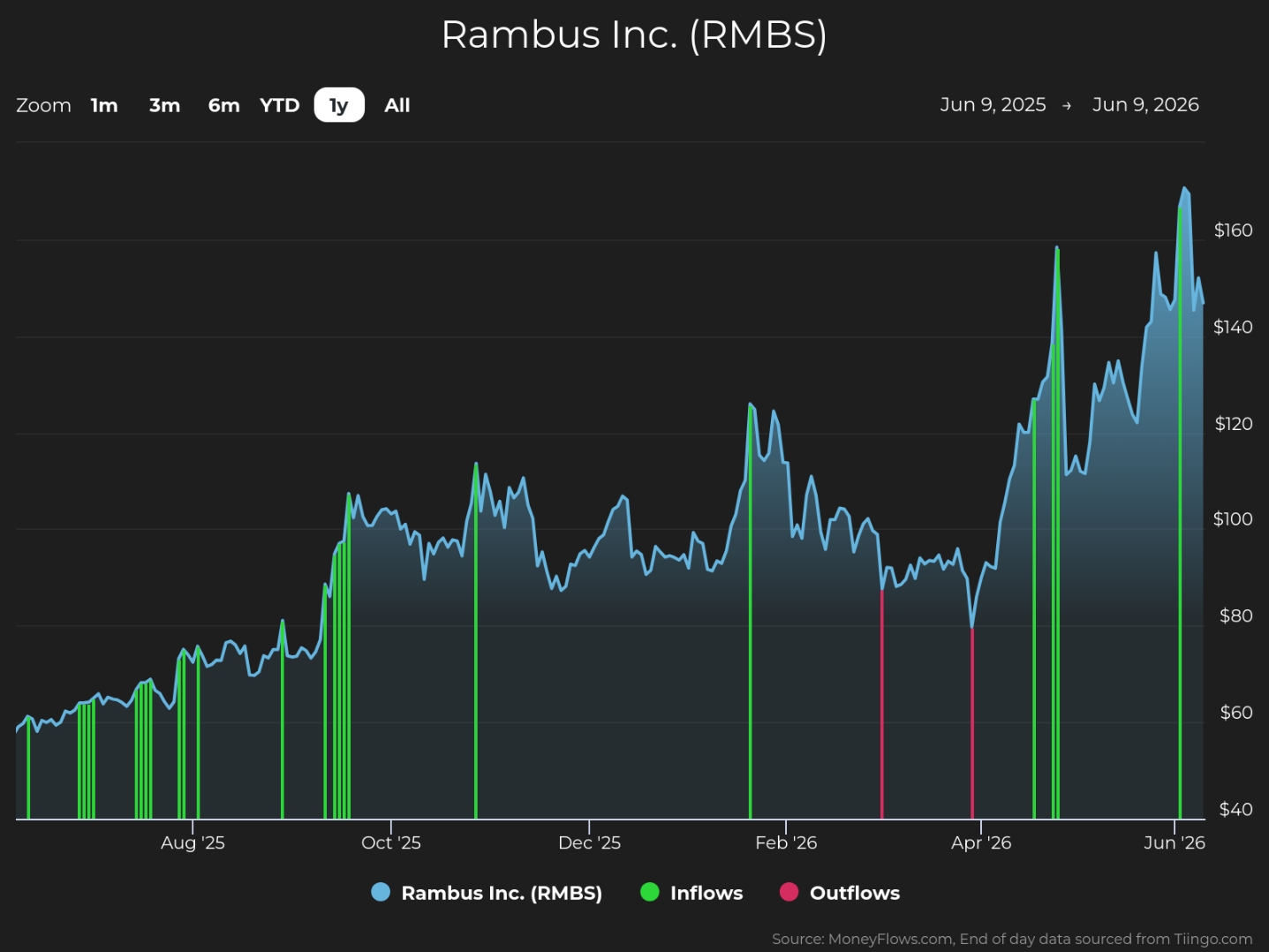The height and width of the screenshot is (952, 1269).
Task: Select the 3m zoom range
Action: click(164, 105)
